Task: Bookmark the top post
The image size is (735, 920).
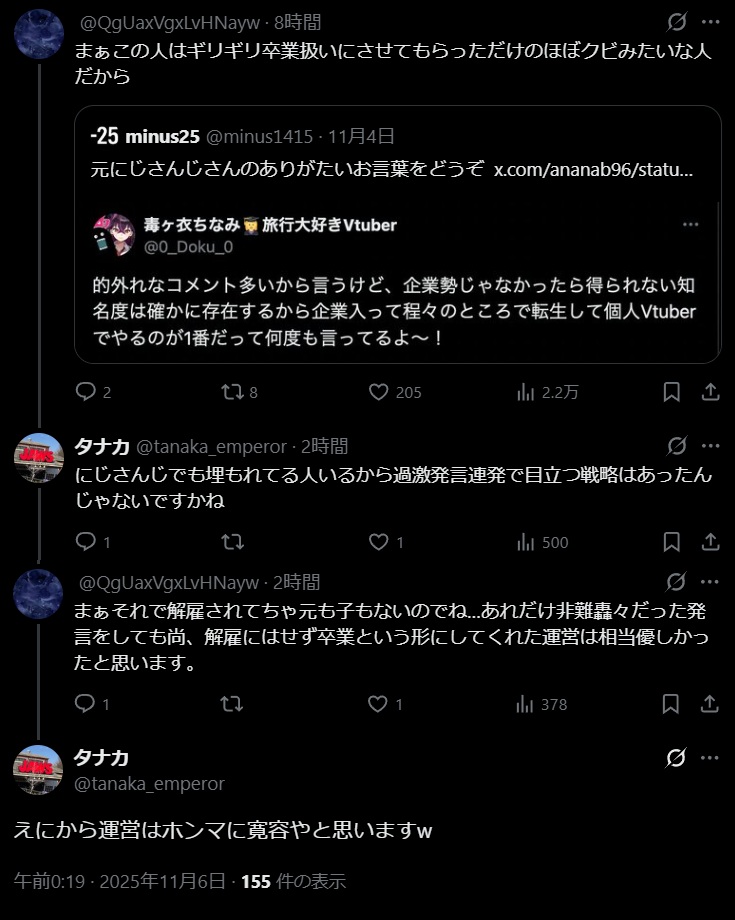Action: click(673, 392)
